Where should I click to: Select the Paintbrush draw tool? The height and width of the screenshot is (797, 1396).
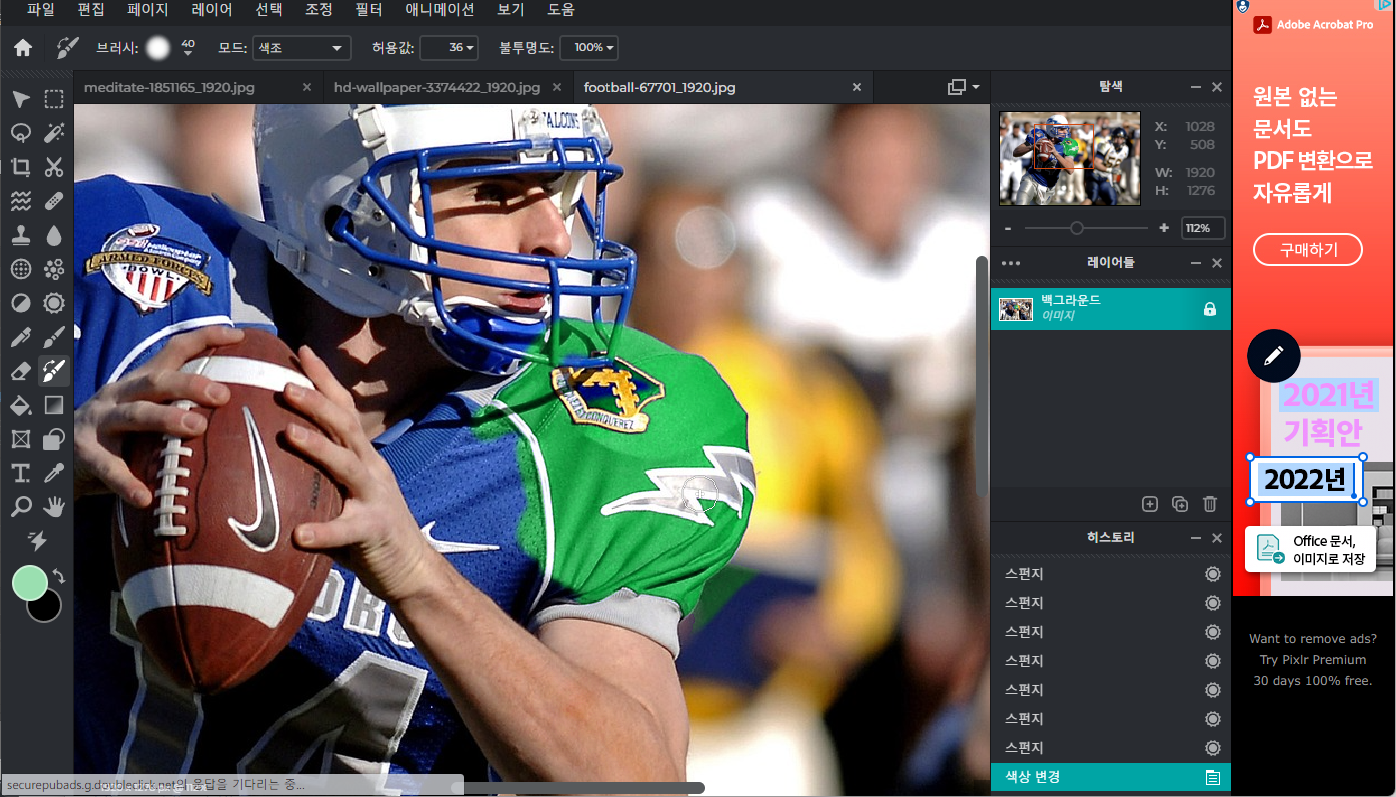[x=54, y=337]
